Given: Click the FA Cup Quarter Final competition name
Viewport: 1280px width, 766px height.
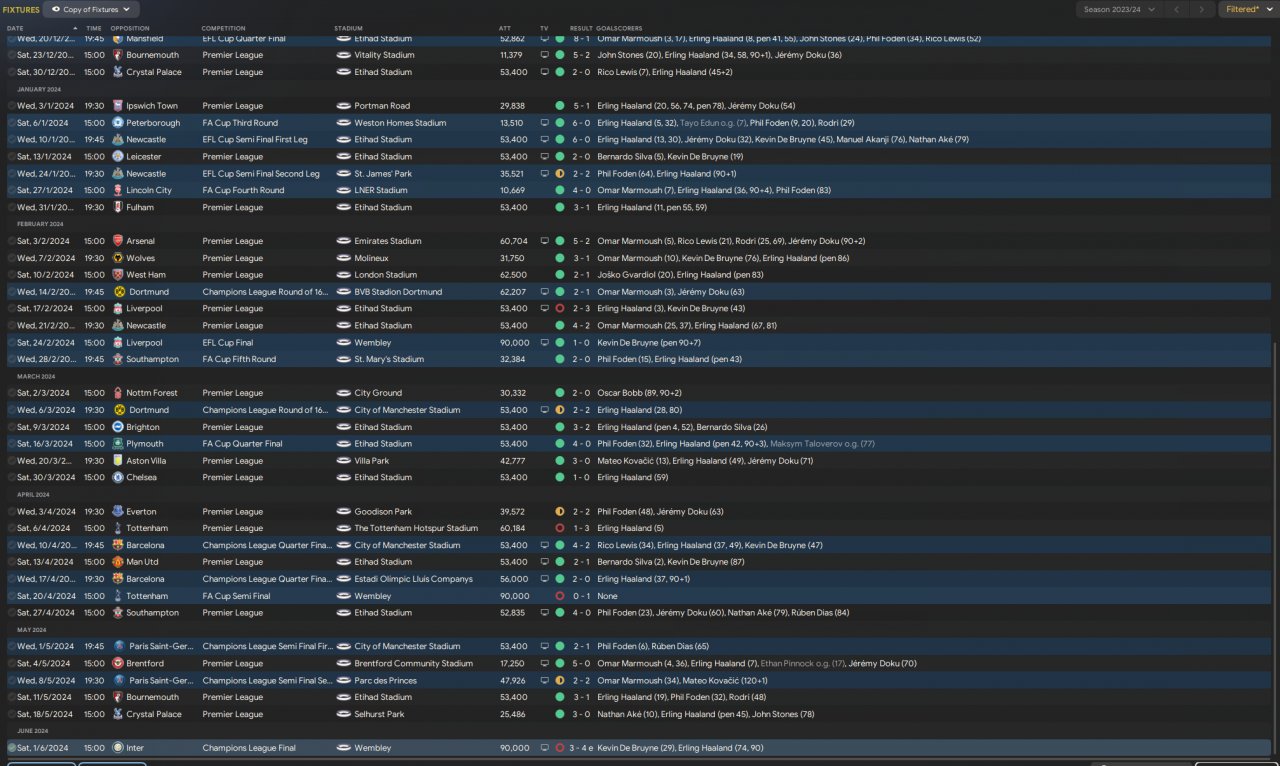Looking at the screenshot, I should coord(242,444).
